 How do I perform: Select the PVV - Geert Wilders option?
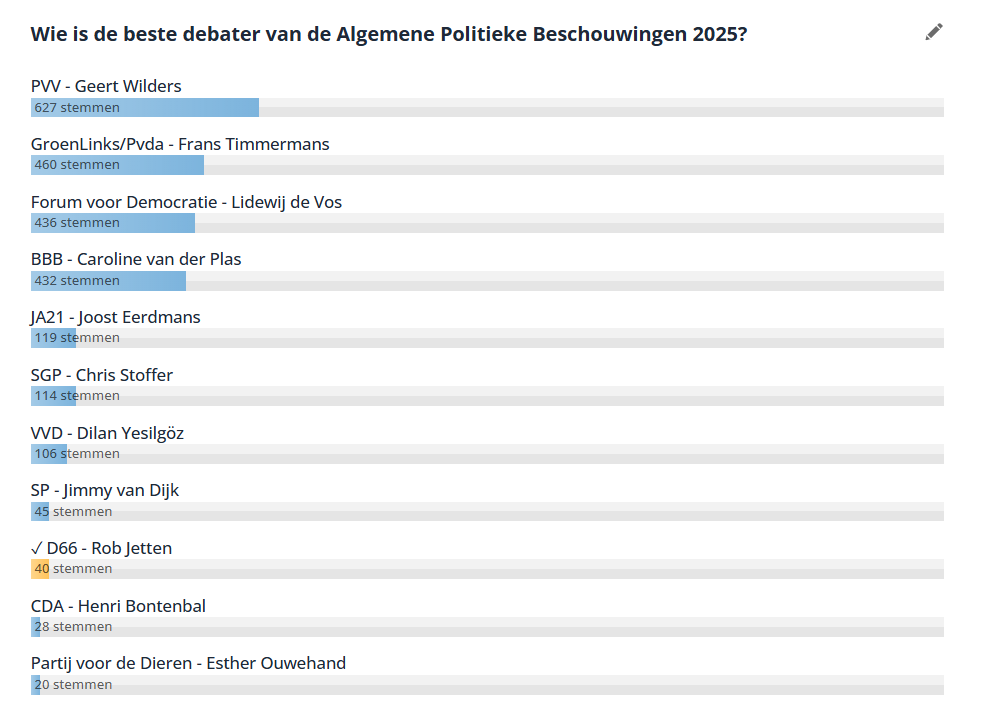pos(106,86)
